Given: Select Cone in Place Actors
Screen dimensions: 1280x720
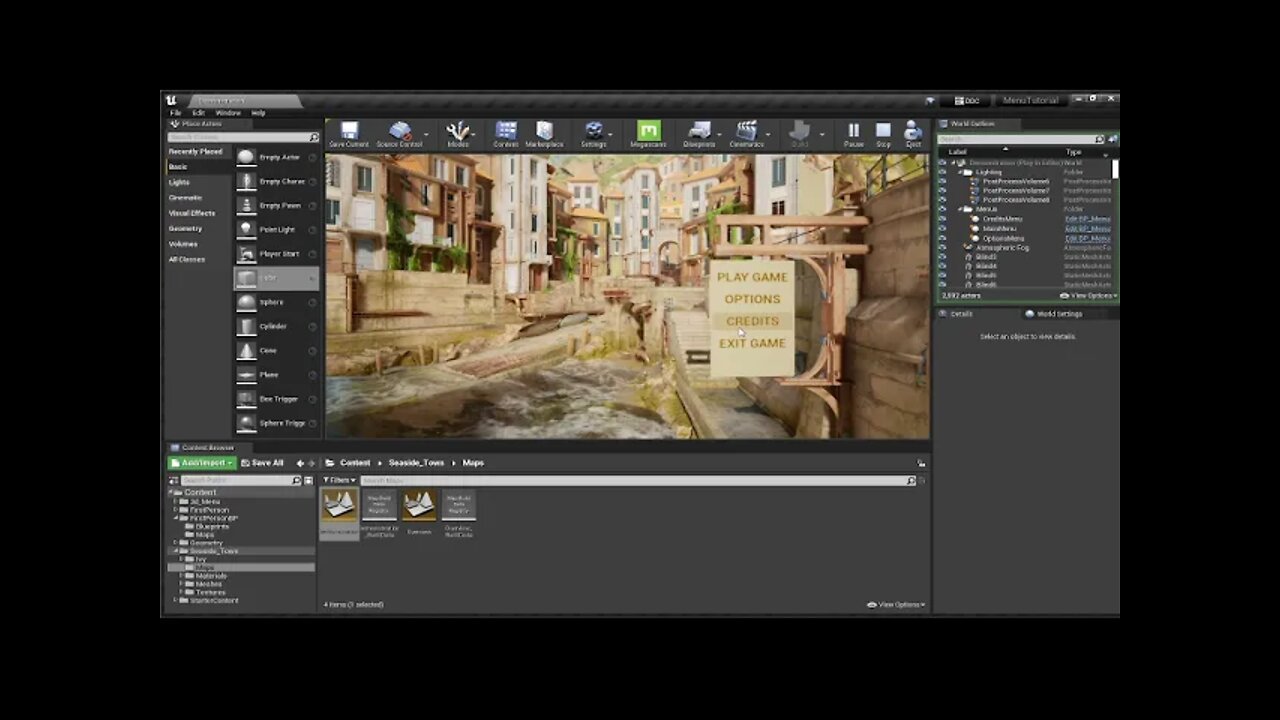Looking at the screenshot, I should click(277, 350).
